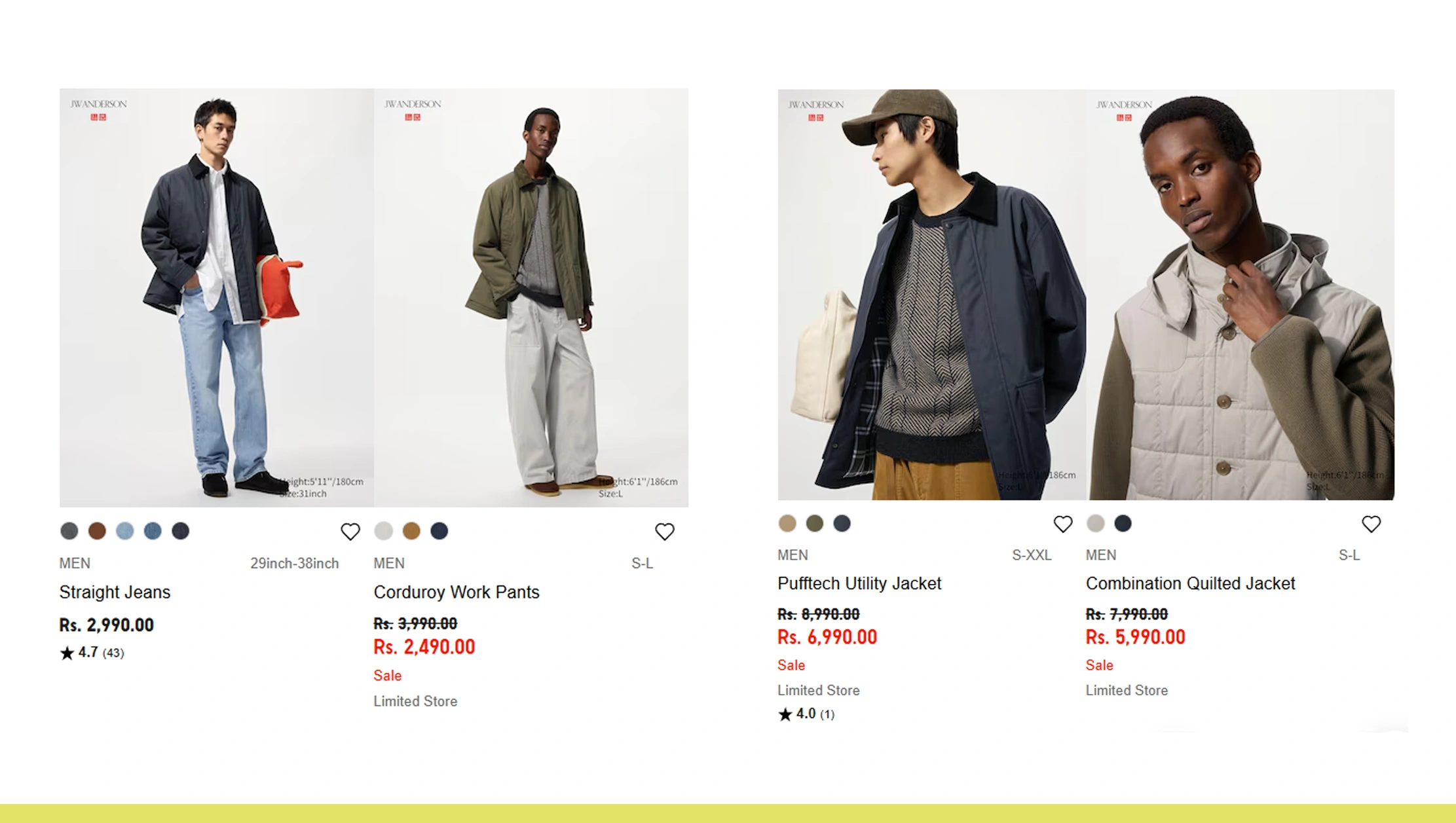Add Straight Jeans to wishlist via heart icon
1456x823 pixels.
(351, 532)
